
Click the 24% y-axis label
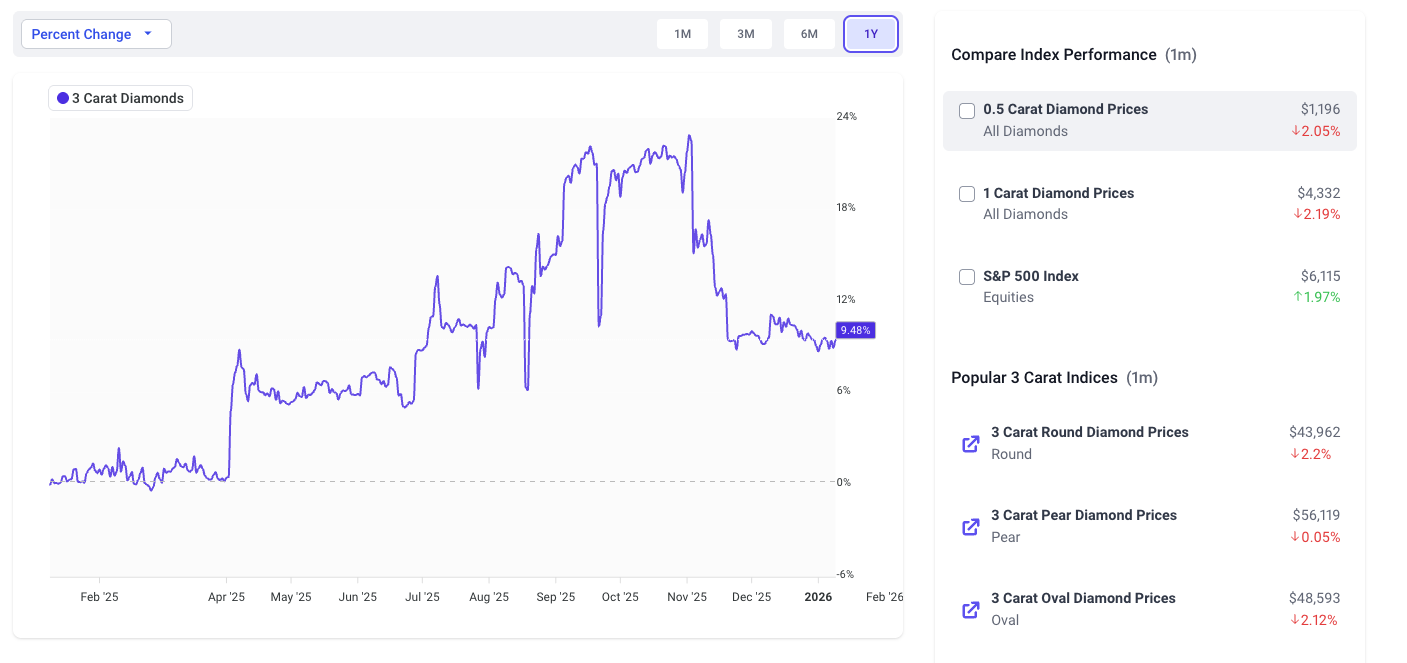846,116
